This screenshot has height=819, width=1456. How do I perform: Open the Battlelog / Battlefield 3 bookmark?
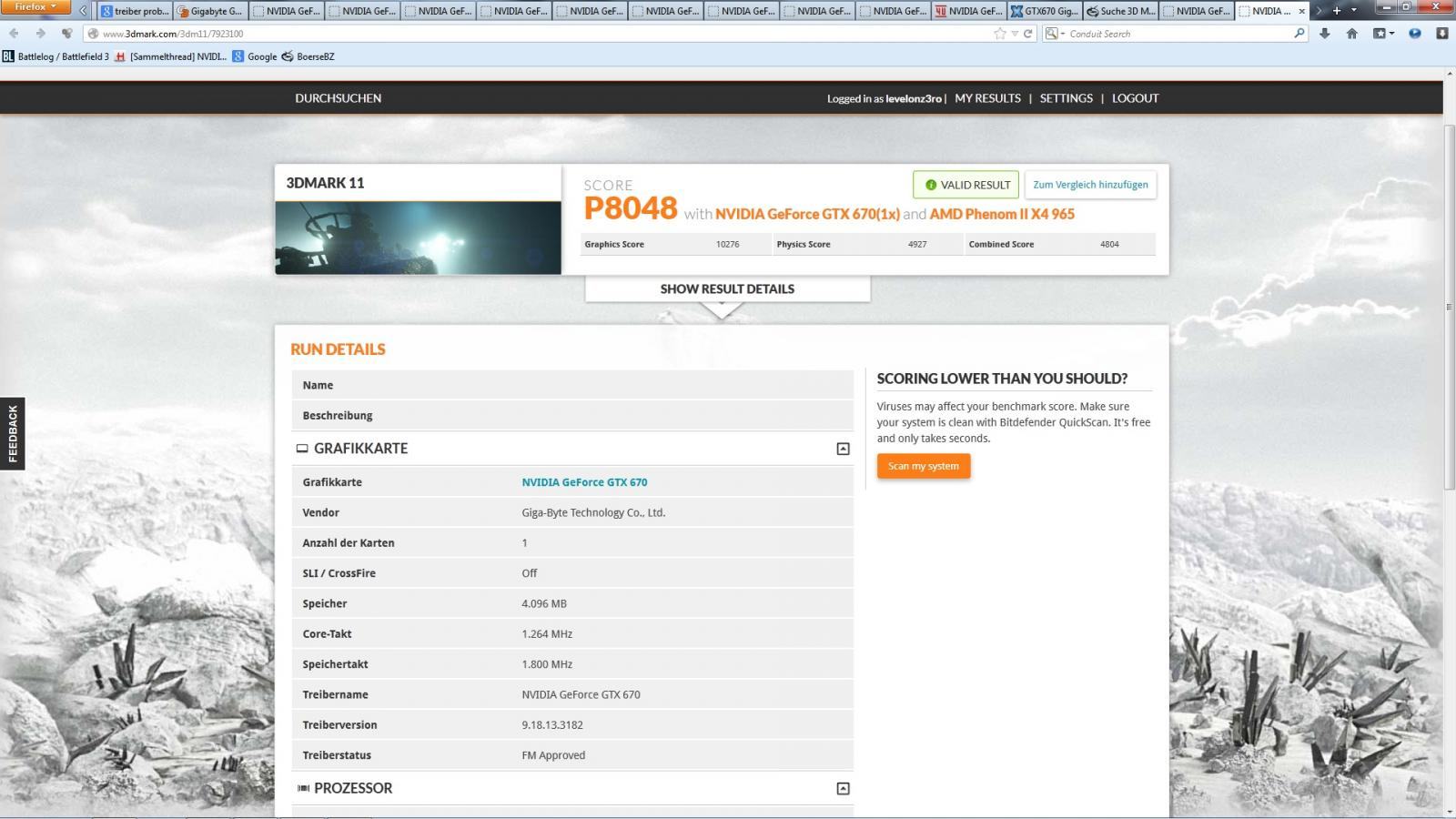coord(56,56)
